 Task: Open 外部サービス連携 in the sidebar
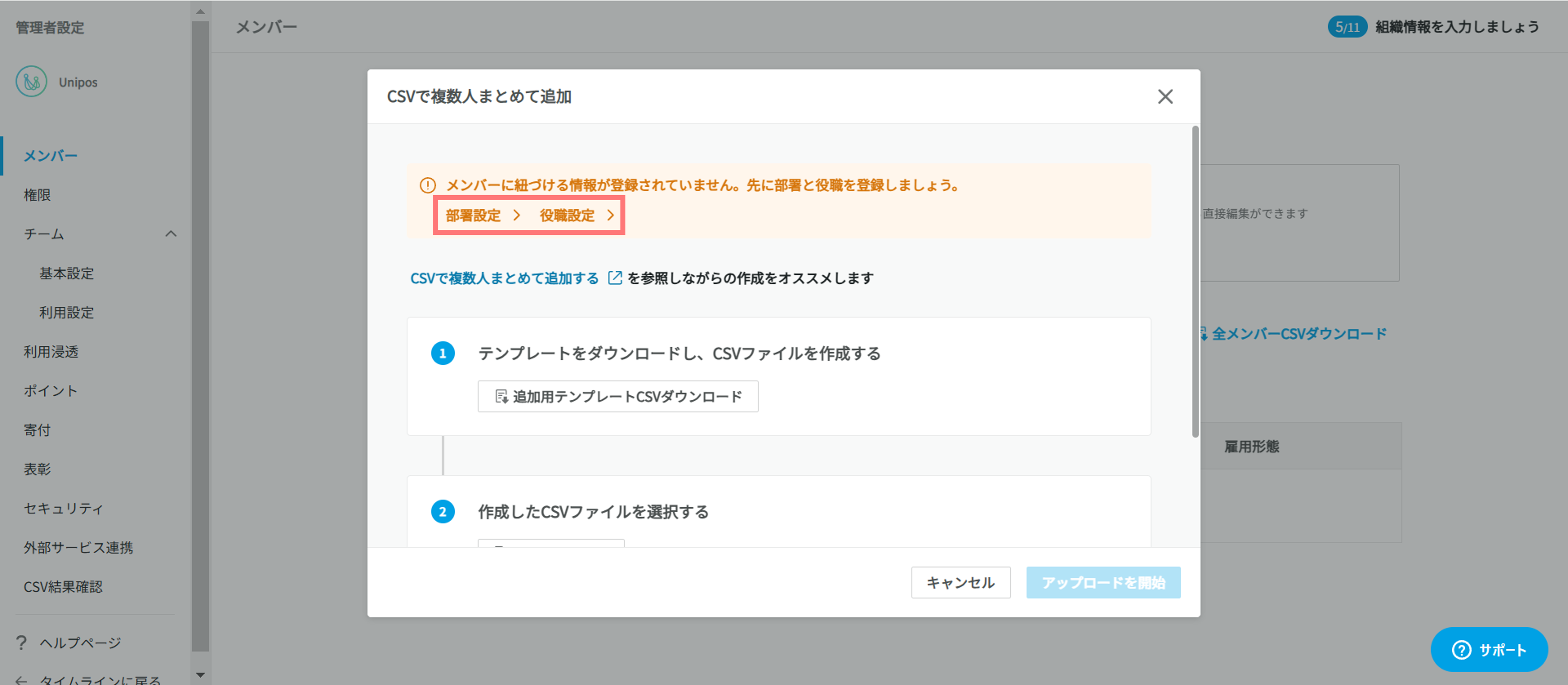click(x=78, y=548)
